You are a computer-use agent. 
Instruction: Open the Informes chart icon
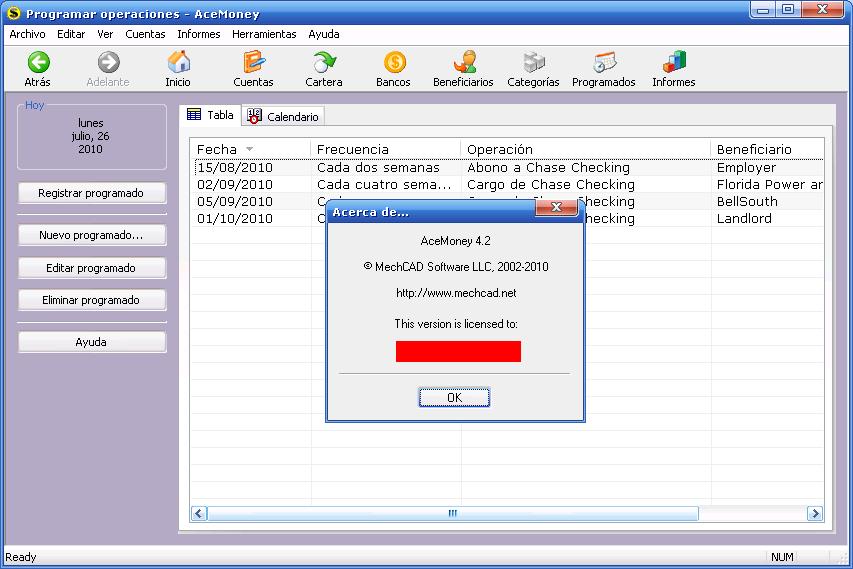pos(674,62)
